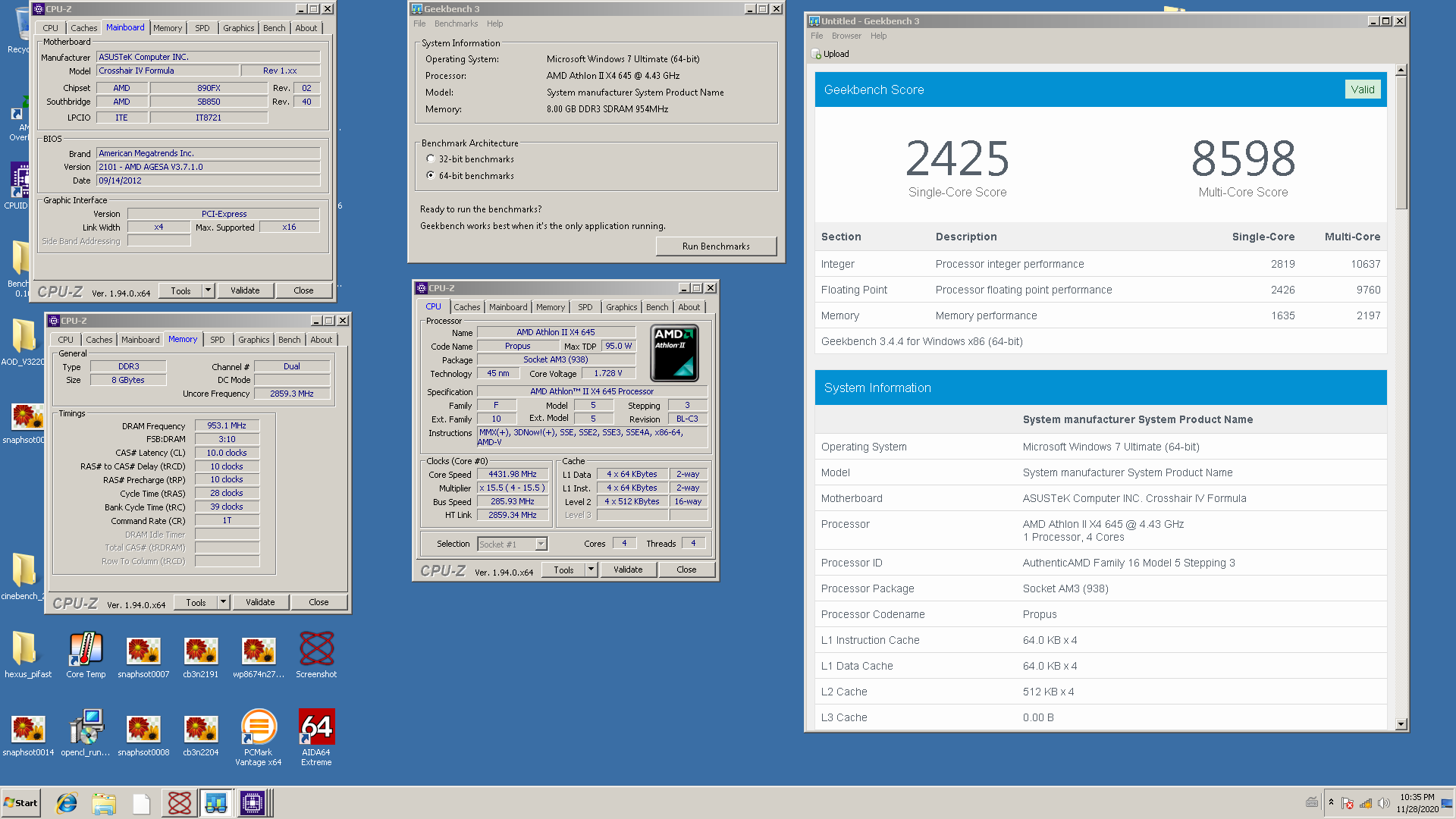Launch the Screenshot desktop icon
Viewport: 1456px width, 819px height.
(x=316, y=654)
